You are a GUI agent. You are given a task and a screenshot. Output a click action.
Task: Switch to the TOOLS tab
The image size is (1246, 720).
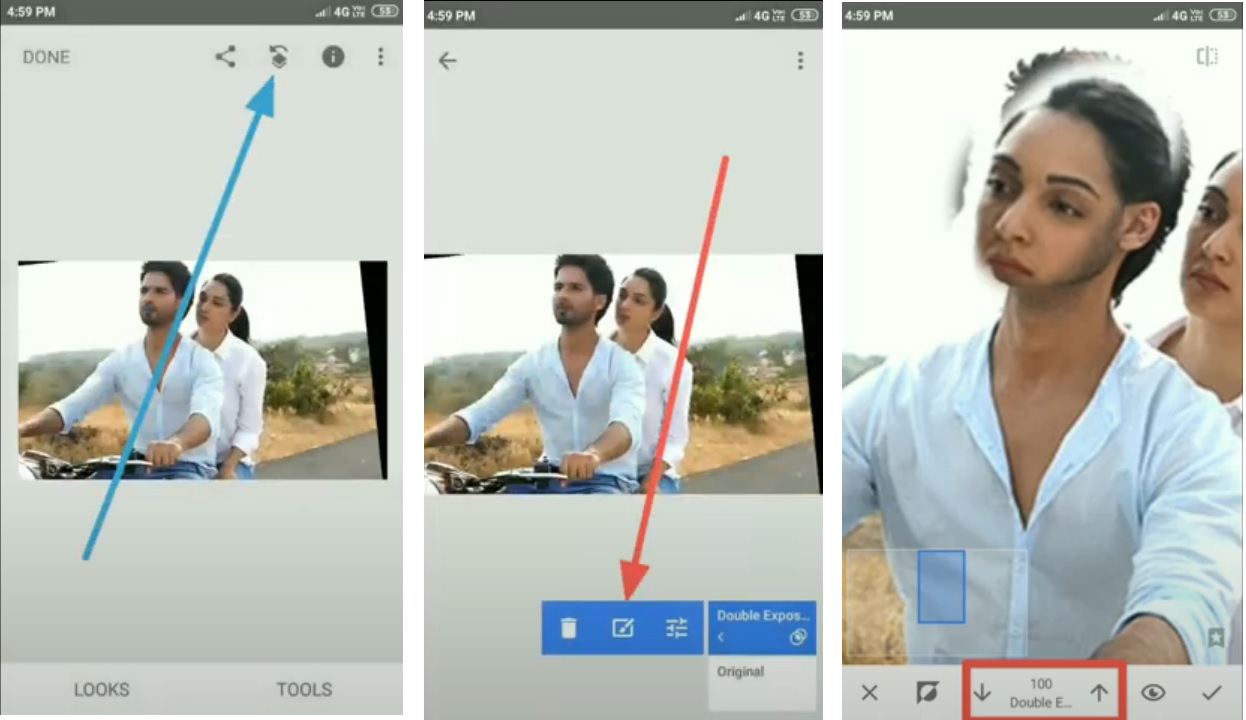point(304,689)
